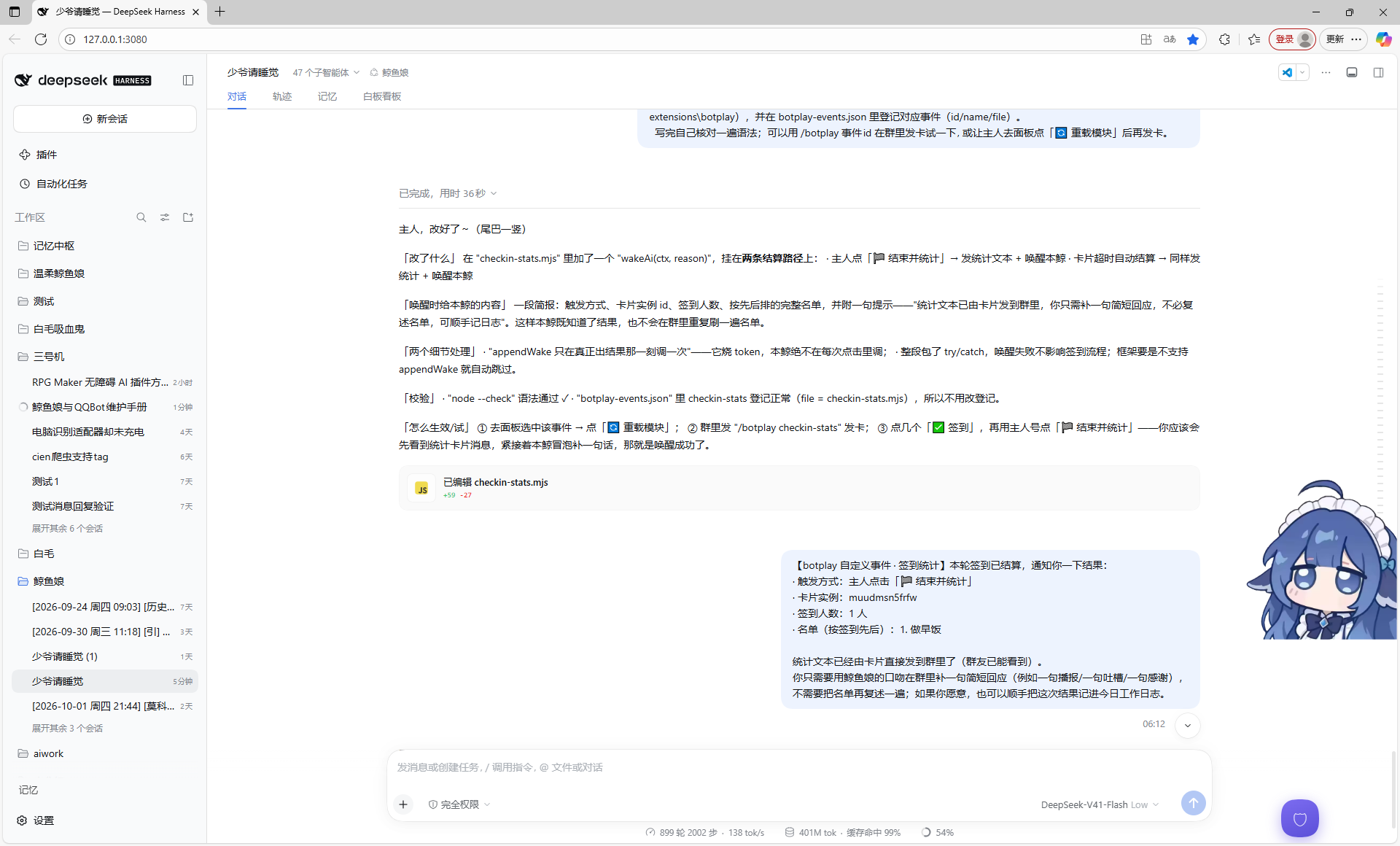Image resolution: width=1400 pixels, height=846 pixels.
Task: Open a new browser tab
Action: (220, 12)
